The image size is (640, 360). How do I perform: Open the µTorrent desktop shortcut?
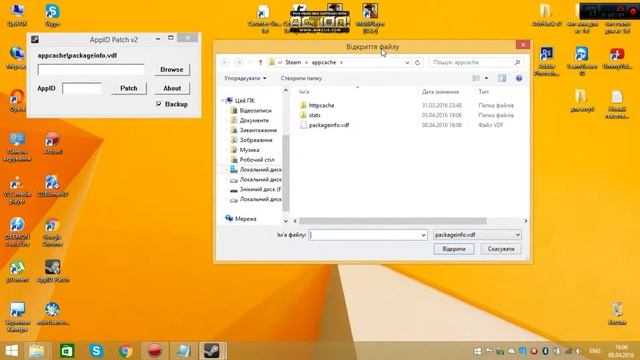coord(17,271)
